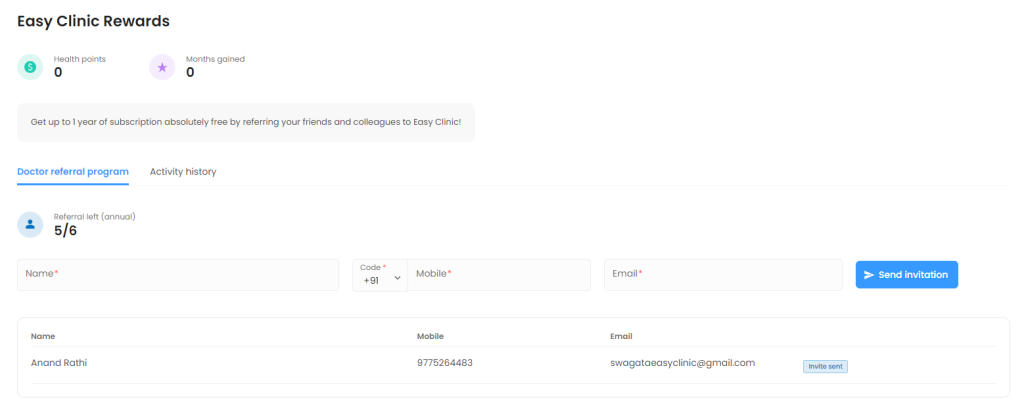Click the purple Months gained star icon
This screenshot has height=408, width=1024.
[x=162, y=67]
